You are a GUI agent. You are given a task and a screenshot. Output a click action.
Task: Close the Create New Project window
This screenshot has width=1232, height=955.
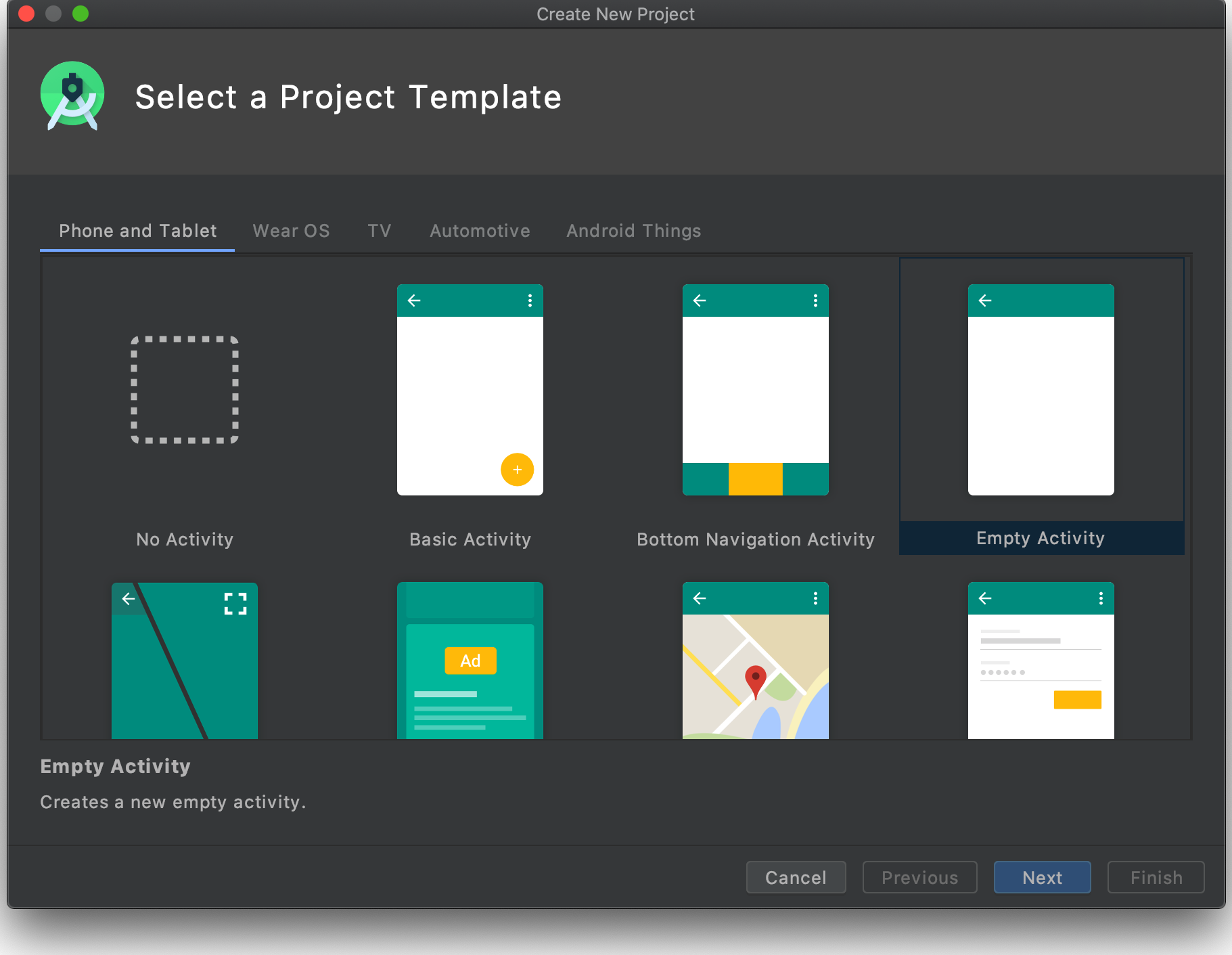(x=26, y=14)
